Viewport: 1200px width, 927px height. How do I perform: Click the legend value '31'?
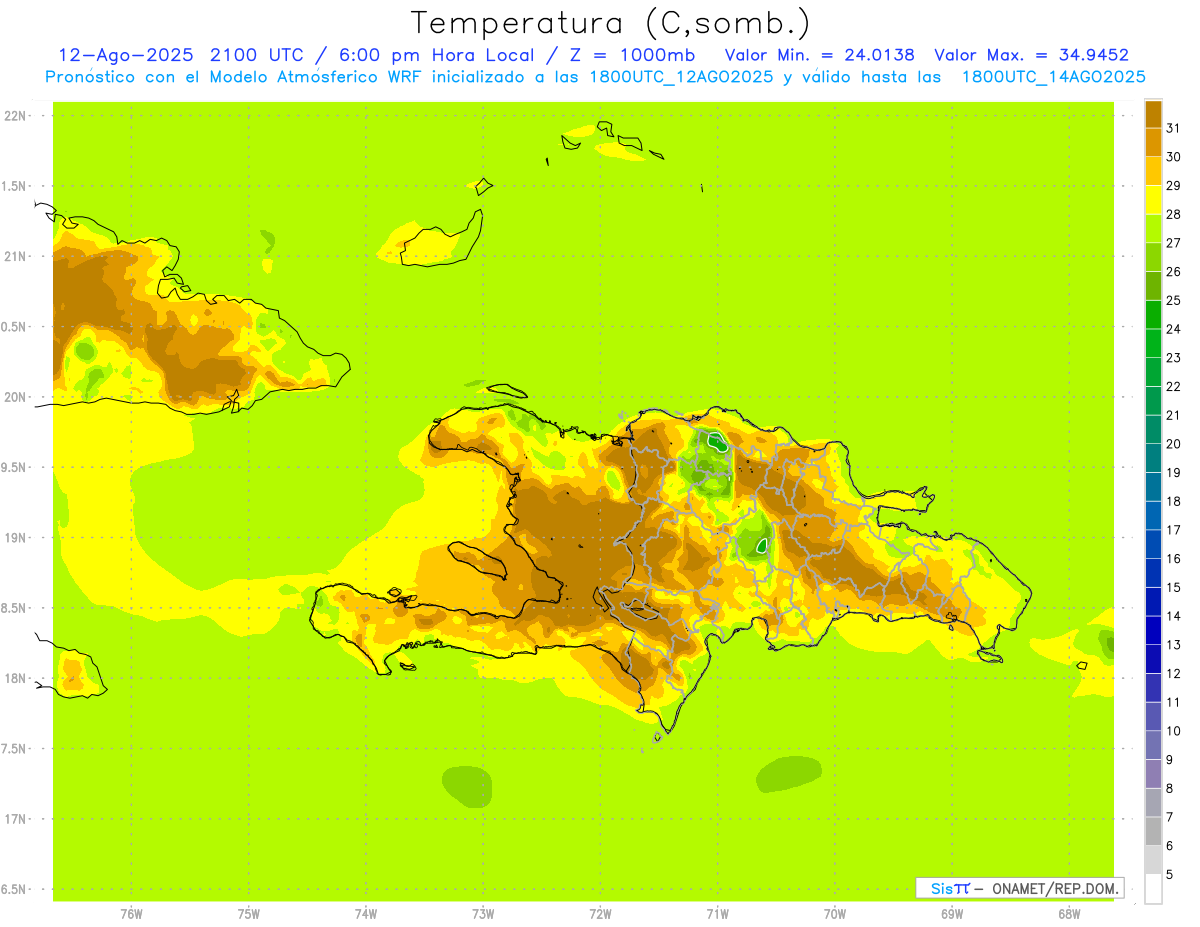click(x=1174, y=128)
